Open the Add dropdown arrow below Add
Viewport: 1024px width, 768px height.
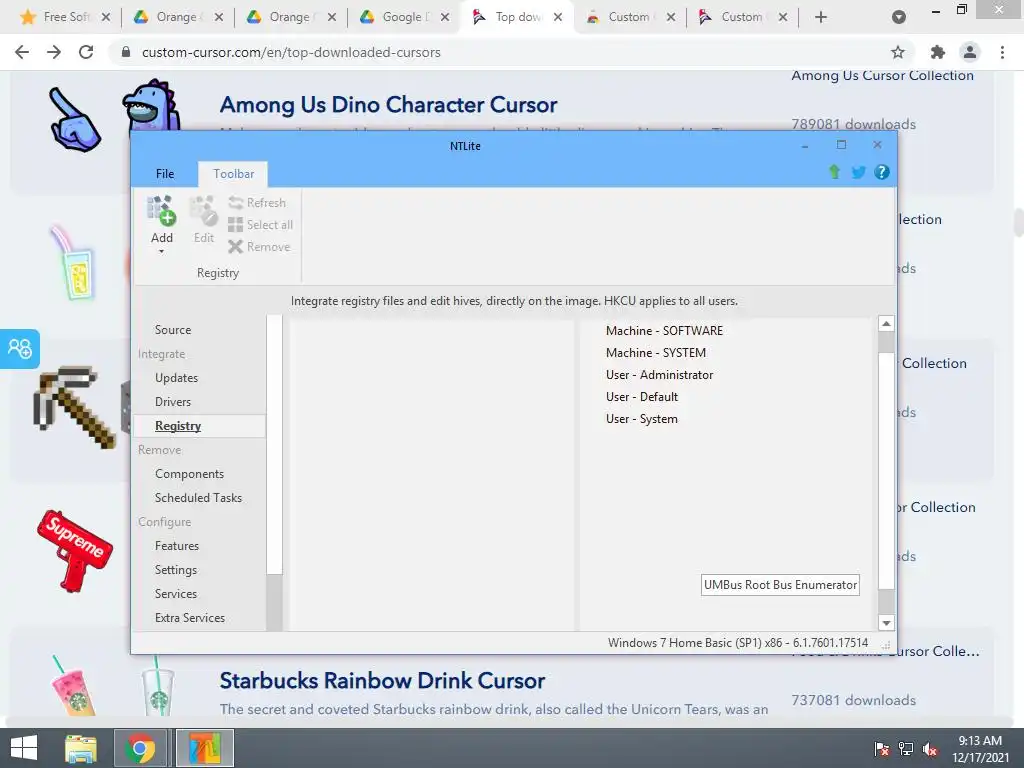click(x=161, y=252)
